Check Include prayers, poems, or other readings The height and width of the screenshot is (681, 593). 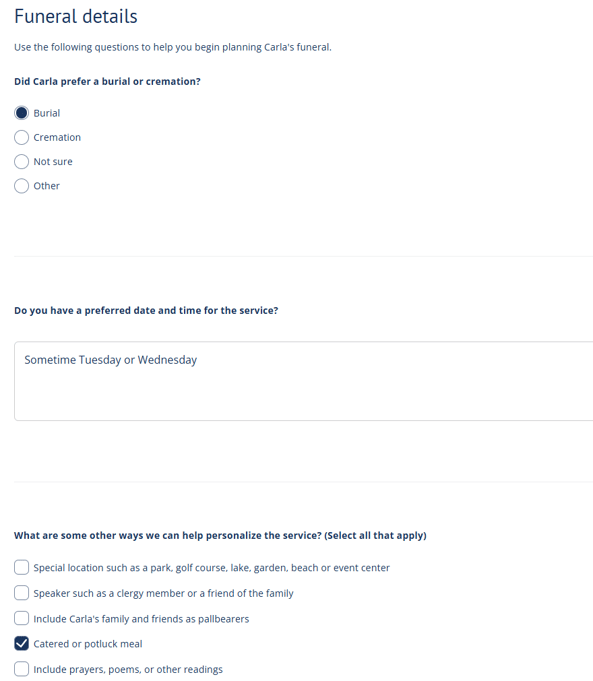click(21, 669)
